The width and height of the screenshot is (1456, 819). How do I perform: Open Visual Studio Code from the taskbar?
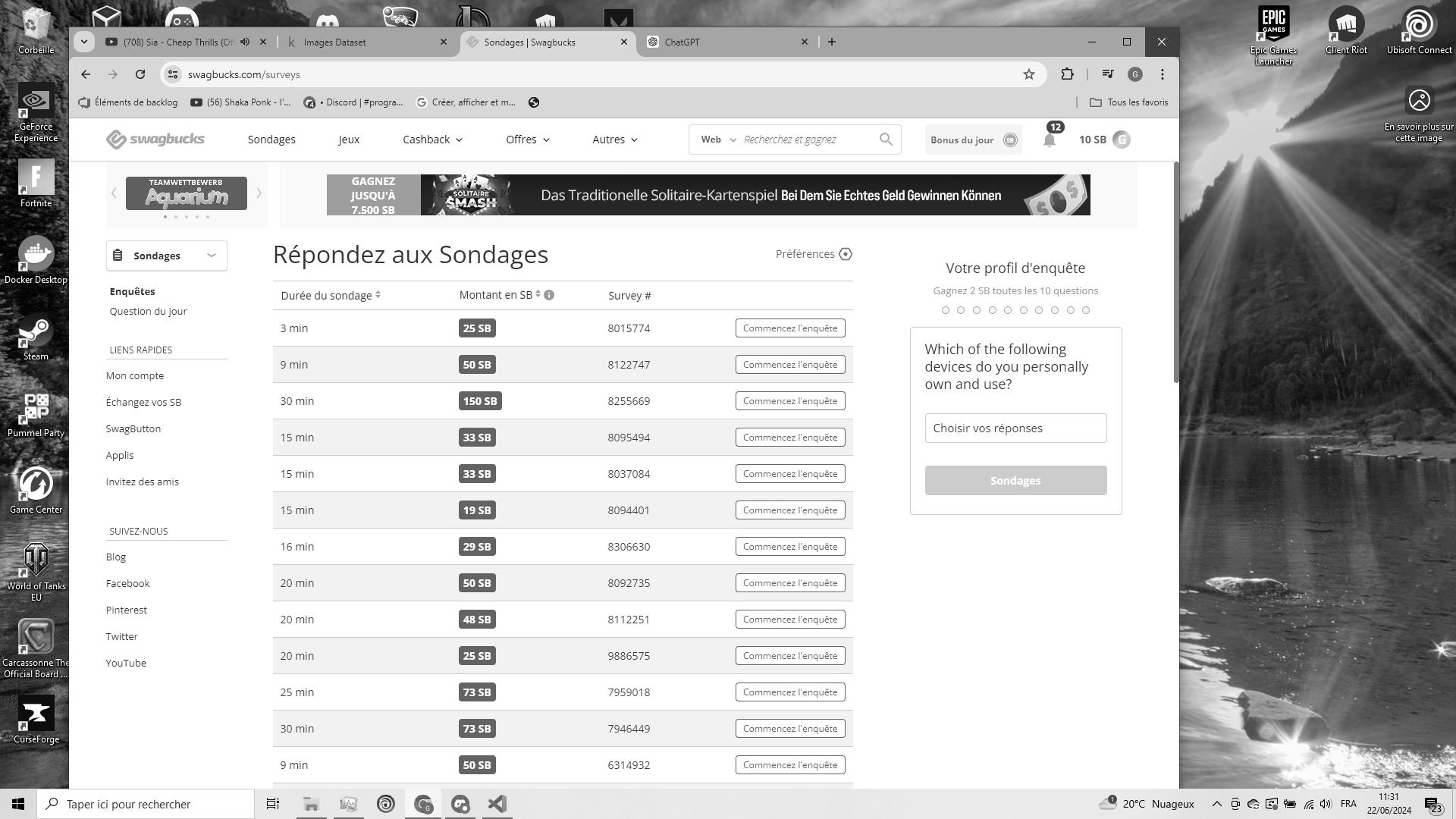[x=497, y=804]
